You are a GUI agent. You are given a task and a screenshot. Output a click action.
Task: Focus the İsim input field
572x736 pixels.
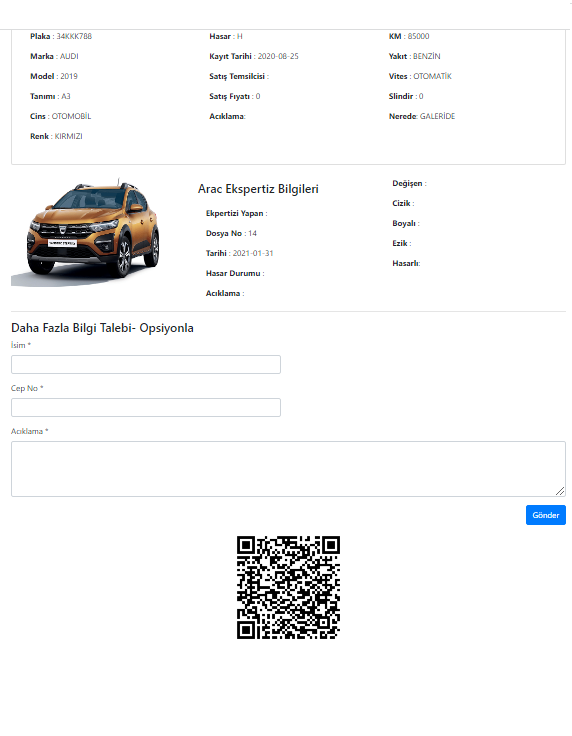[146, 365]
